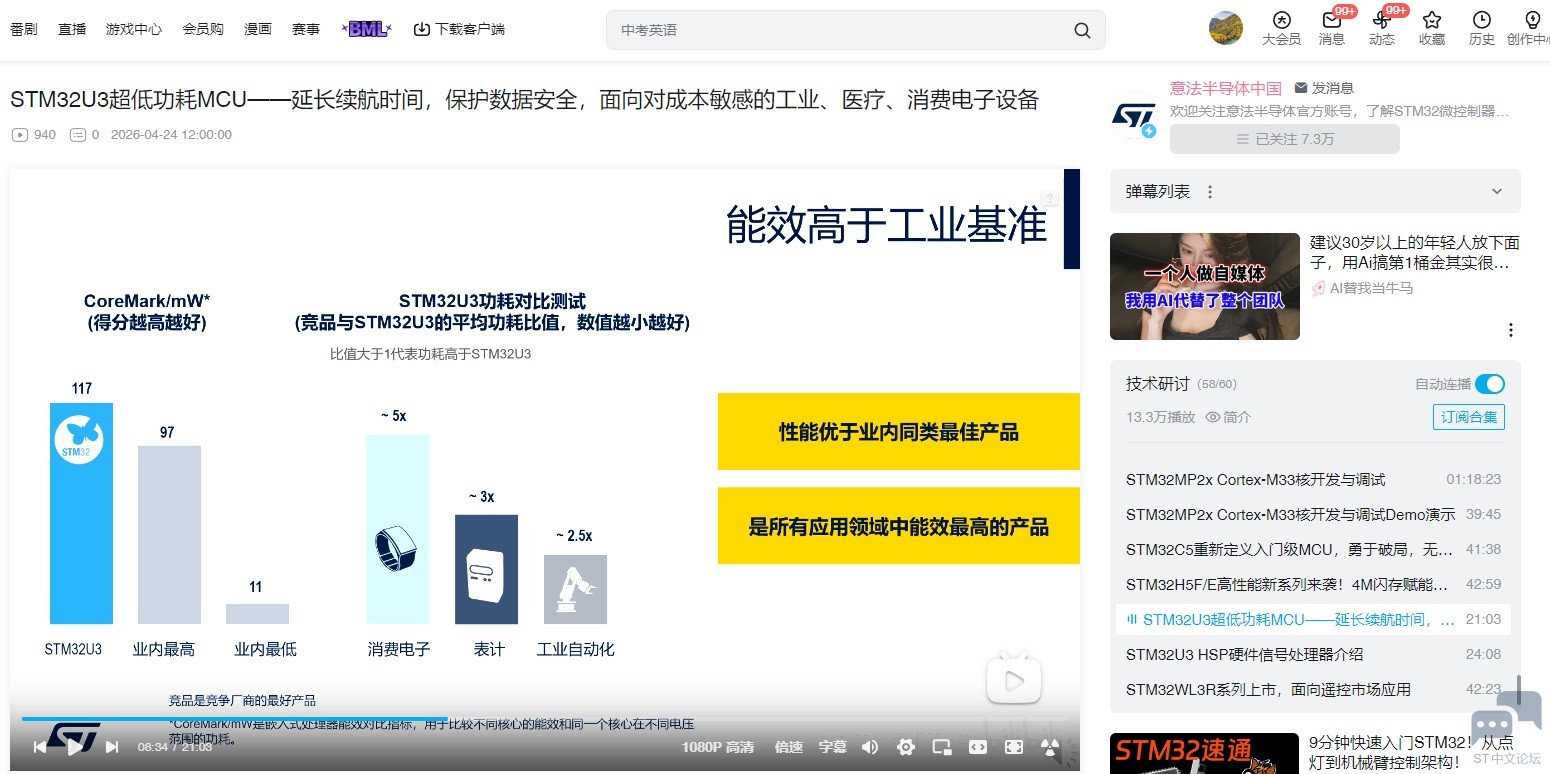Open the 1080P 高清 quality menu
Image resolution: width=1550 pixels, height=774 pixels.
[718, 747]
